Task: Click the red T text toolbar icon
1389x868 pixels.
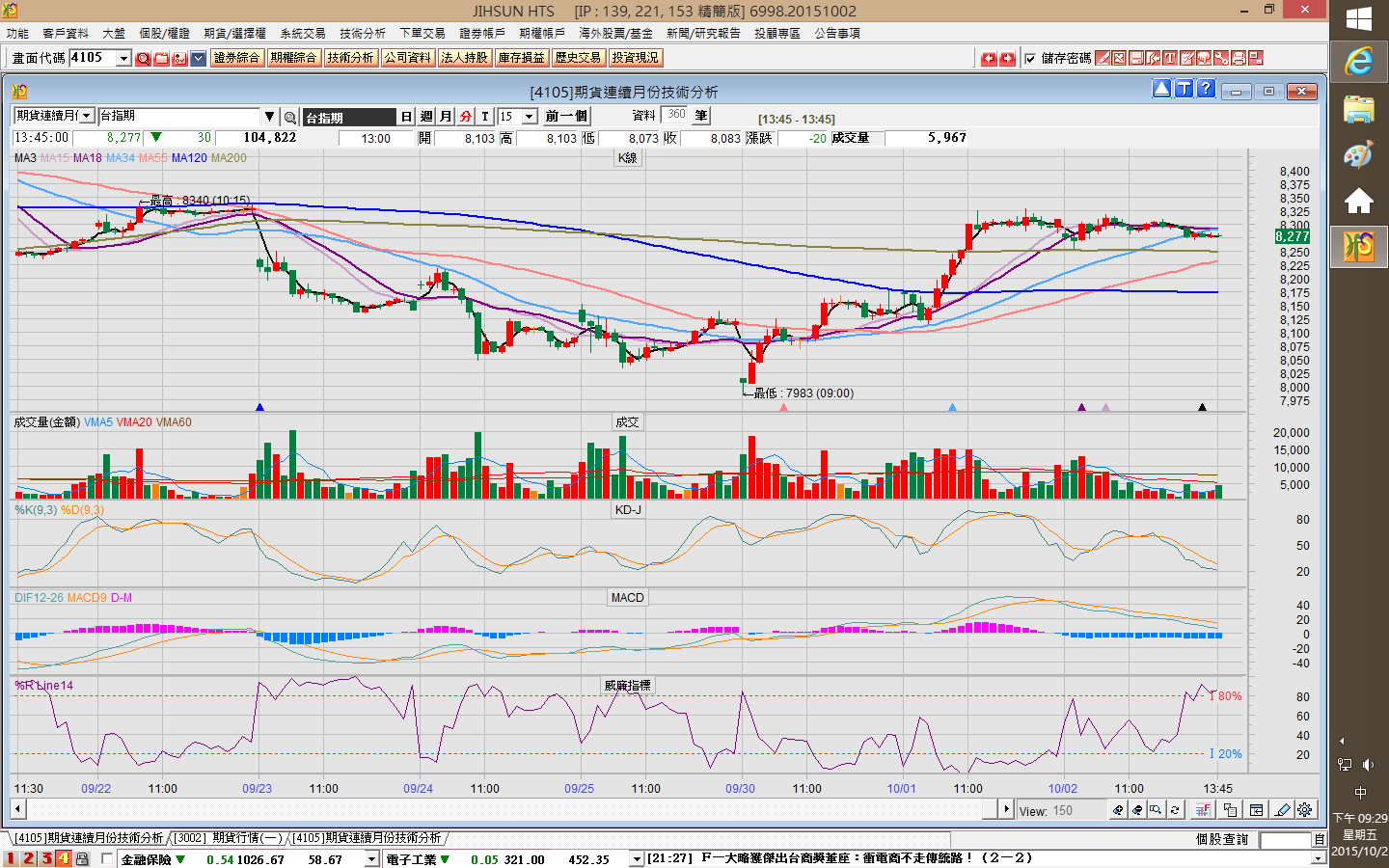Action: (1170, 58)
